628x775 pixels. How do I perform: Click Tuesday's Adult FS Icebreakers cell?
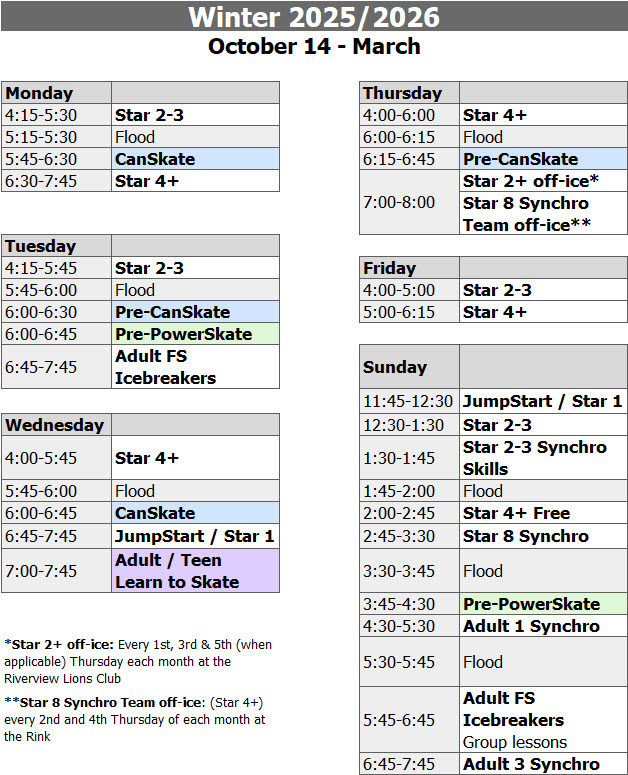[195, 367]
